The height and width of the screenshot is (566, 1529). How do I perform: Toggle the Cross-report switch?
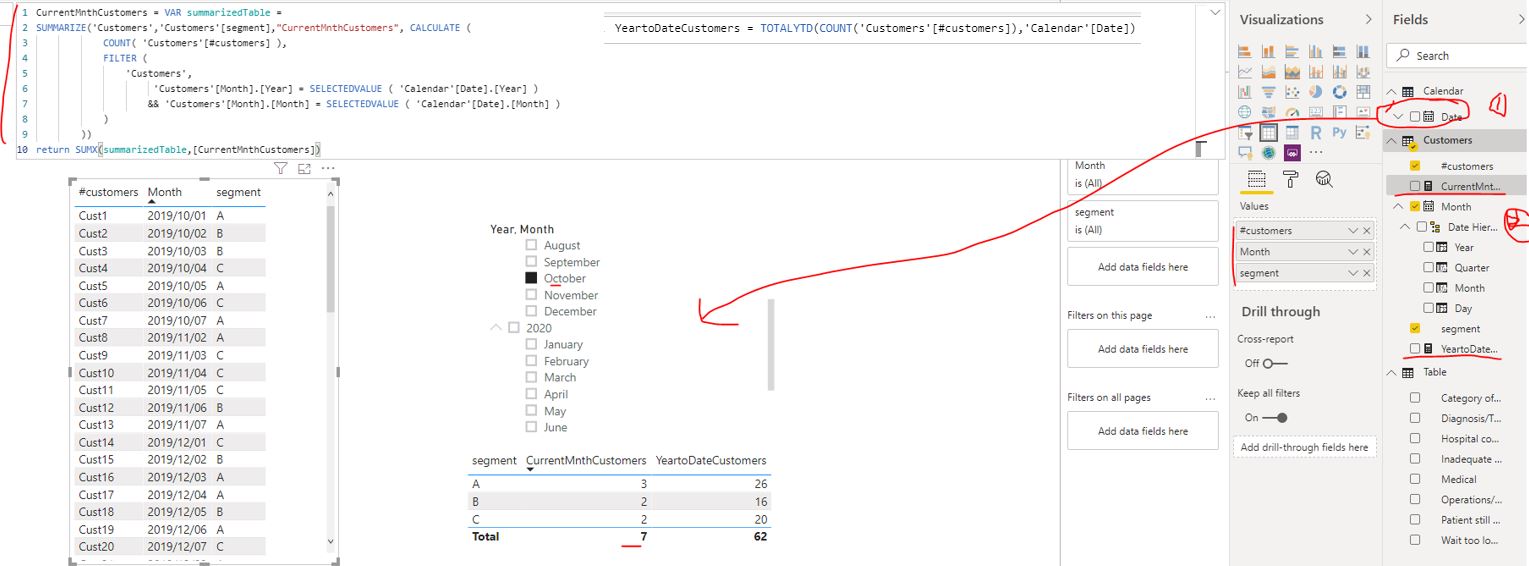(1275, 364)
